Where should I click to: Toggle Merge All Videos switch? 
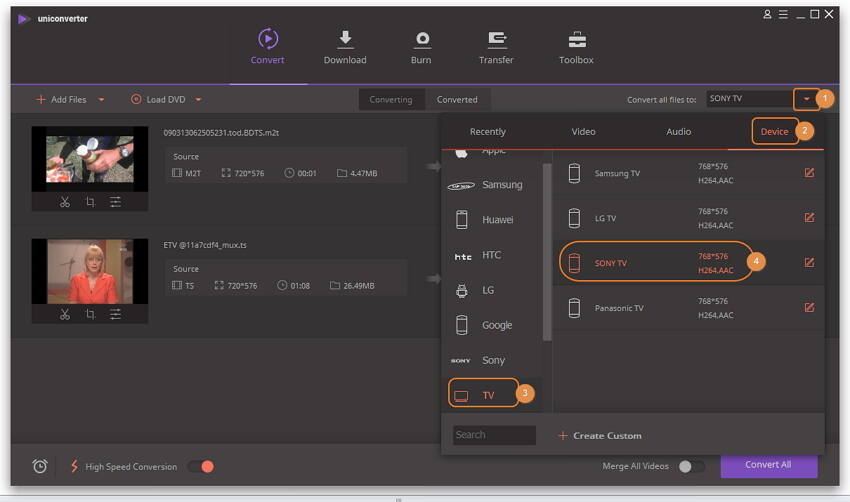coord(692,466)
